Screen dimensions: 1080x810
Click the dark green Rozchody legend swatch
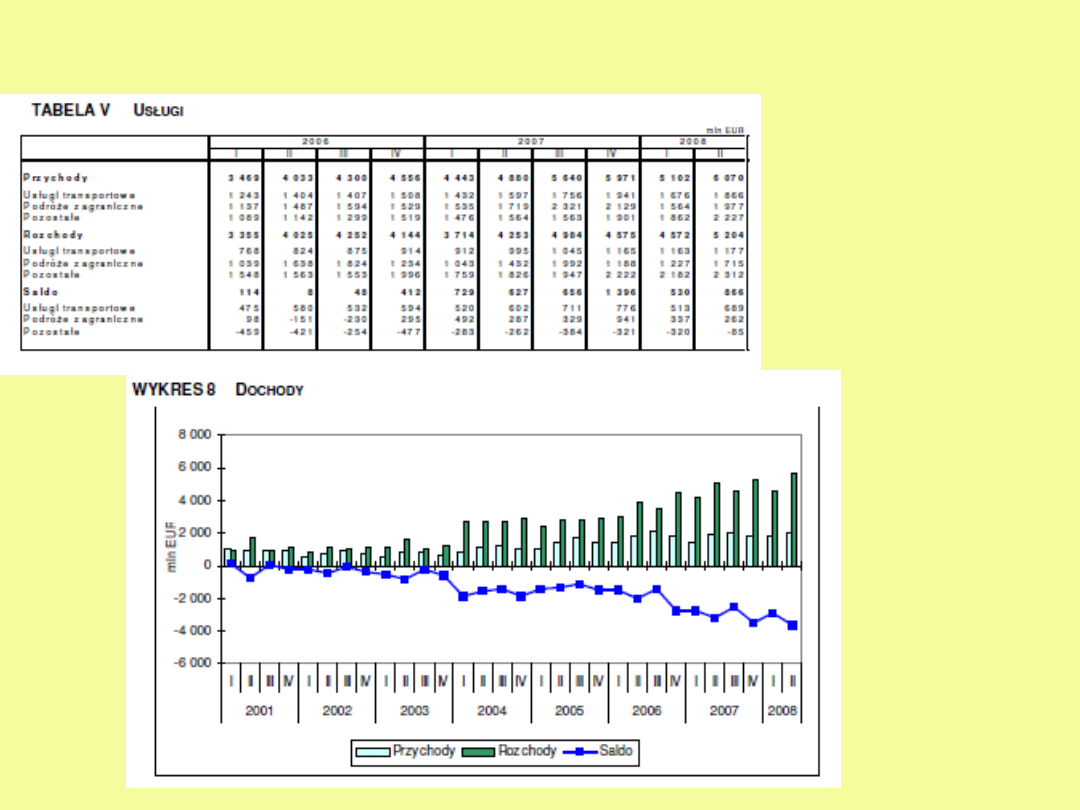pyautogui.click(x=477, y=751)
